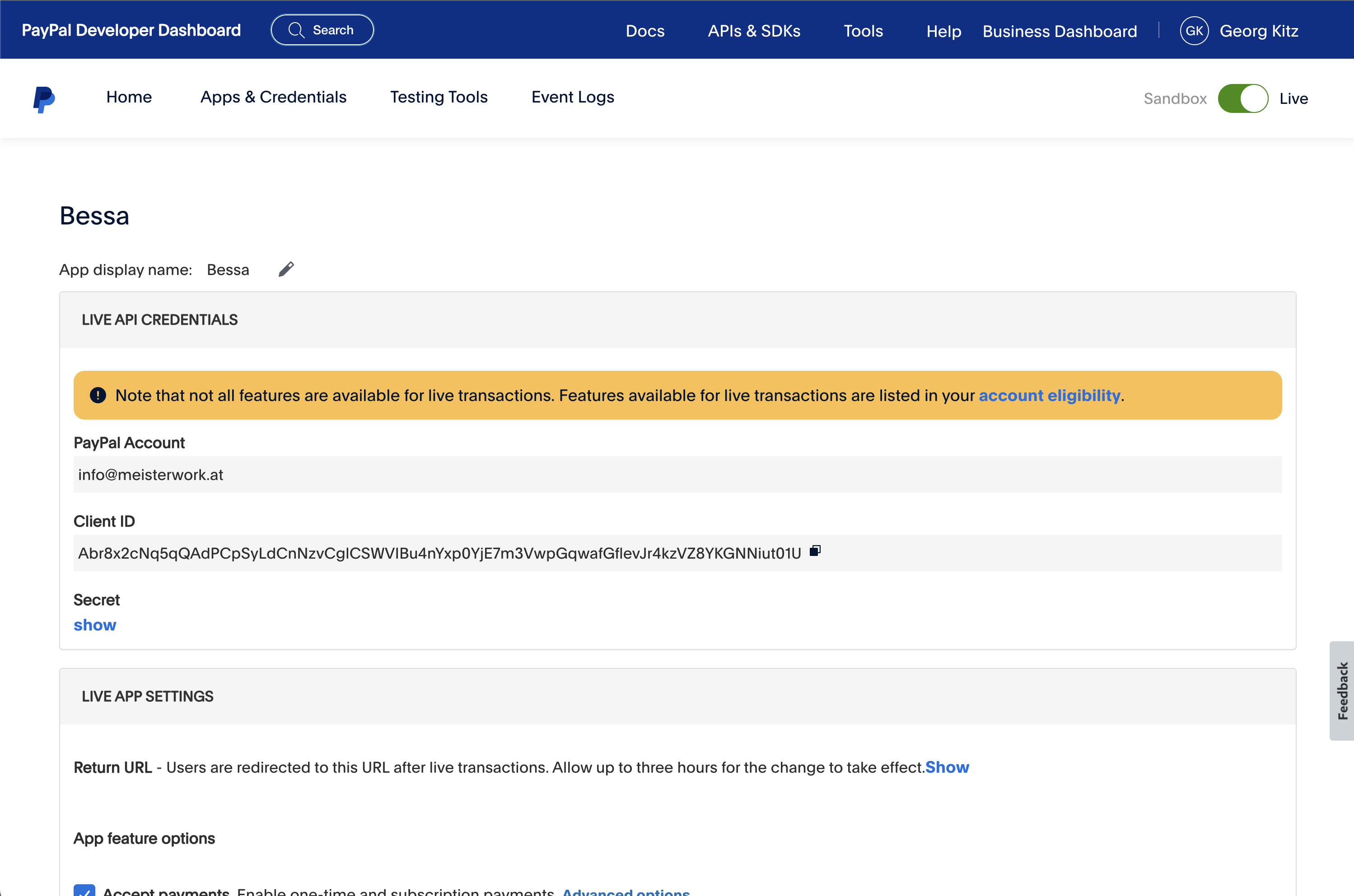Click the pencil icon to edit app display name
The height and width of the screenshot is (896, 1354).
[286, 269]
